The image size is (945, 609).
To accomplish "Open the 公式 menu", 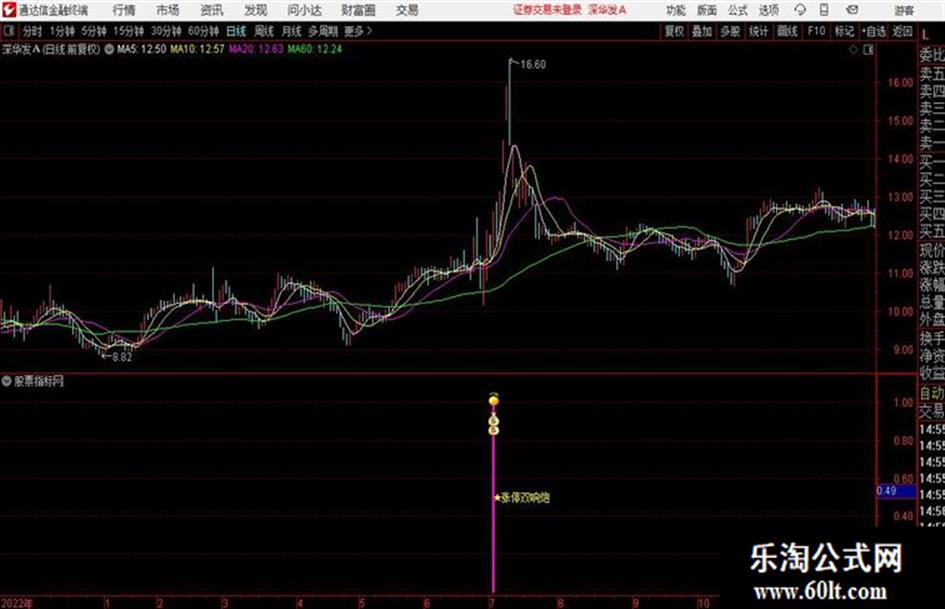I will click(738, 10).
